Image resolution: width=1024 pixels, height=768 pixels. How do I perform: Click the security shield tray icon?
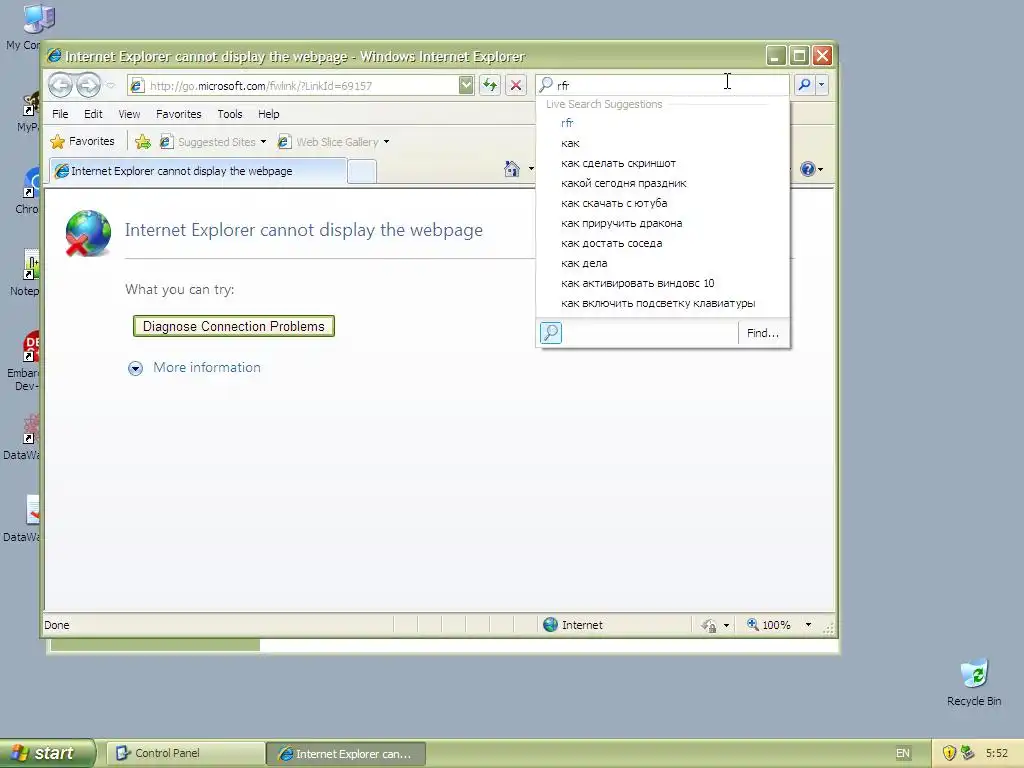click(950, 753)
